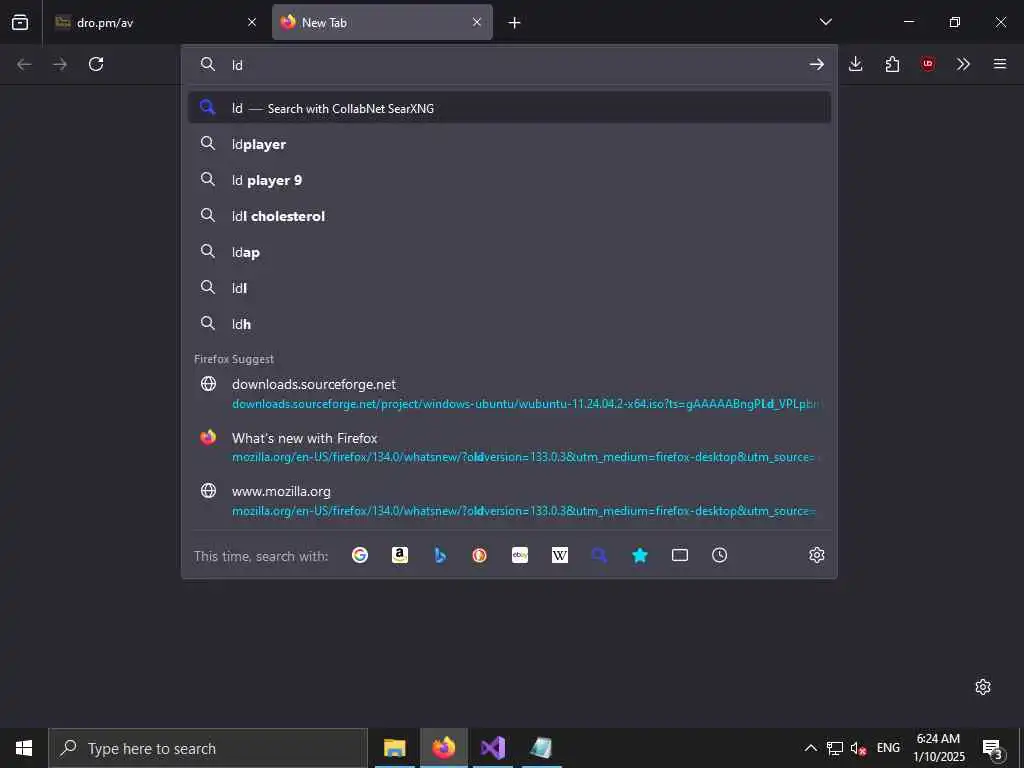The height and width of the screenshot is (768, 1024).
Task: Search this time with Google
Action: coord(360,555)
